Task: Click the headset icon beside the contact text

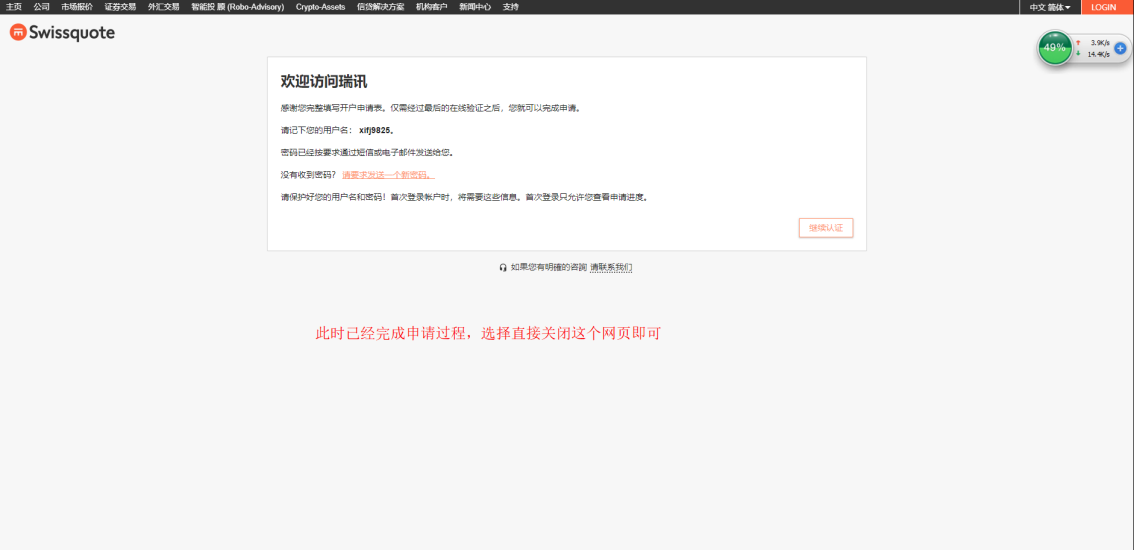Action: [503, 267]
